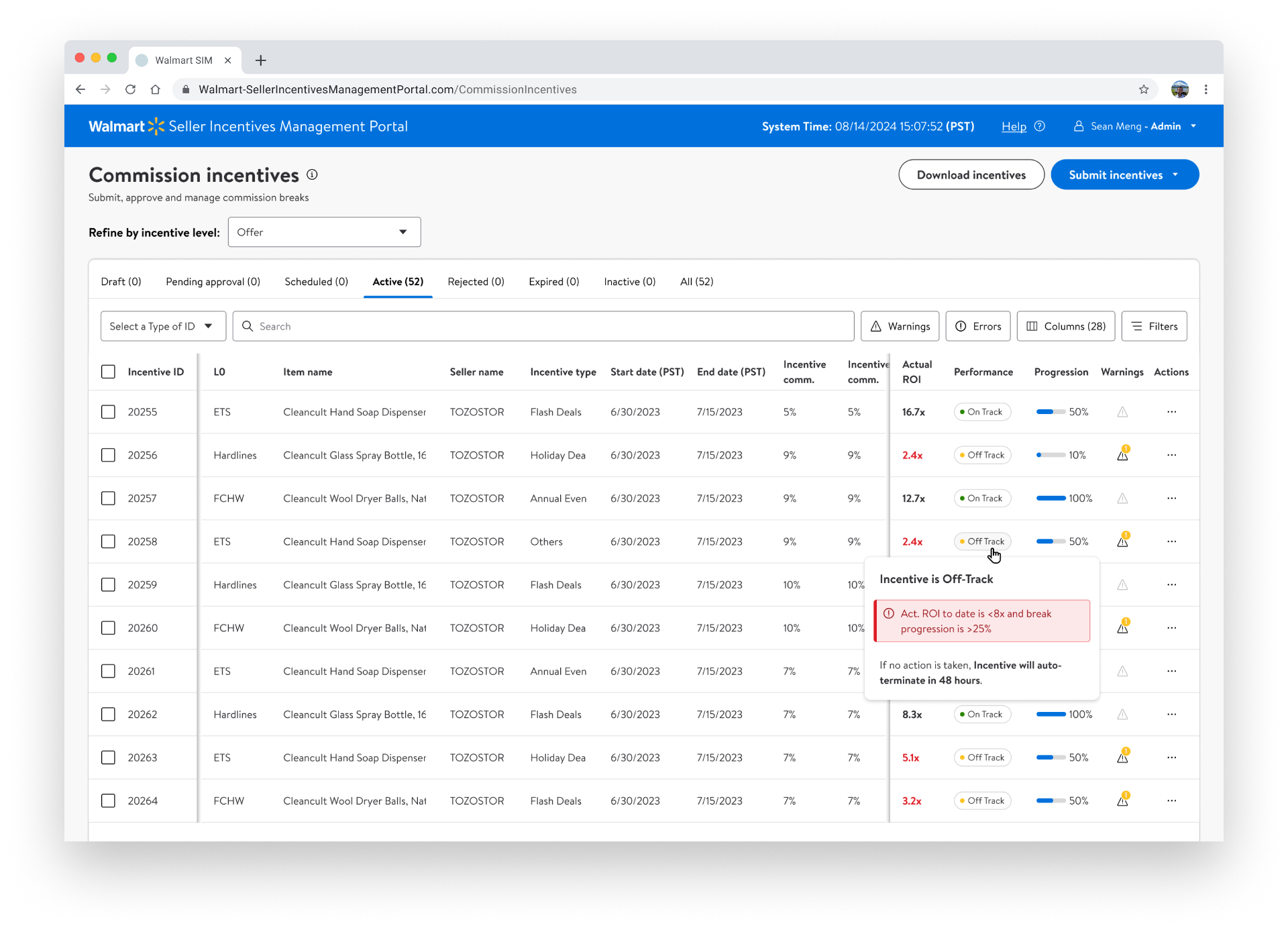Click the browser profile avatar
Viewport: 1288px width, 930px height.
click(1180, 89)
